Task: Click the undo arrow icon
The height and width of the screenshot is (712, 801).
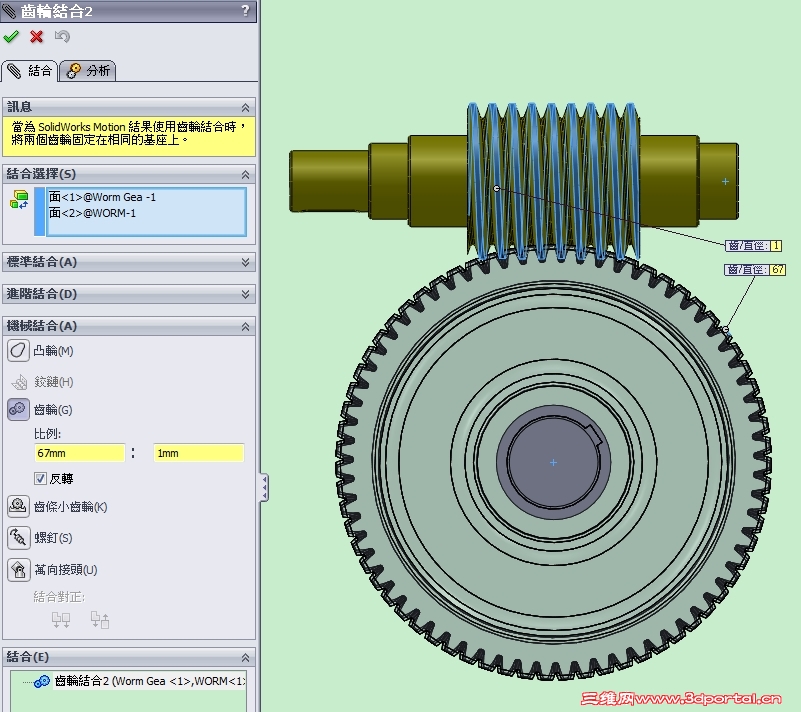Action: [x=62, y=37]
